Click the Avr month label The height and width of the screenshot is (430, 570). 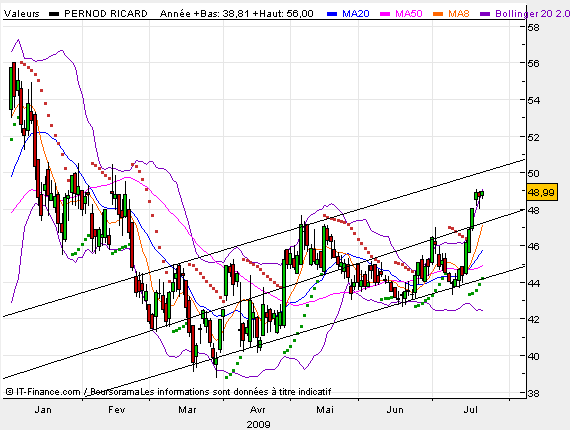click(x=257, y=410)
